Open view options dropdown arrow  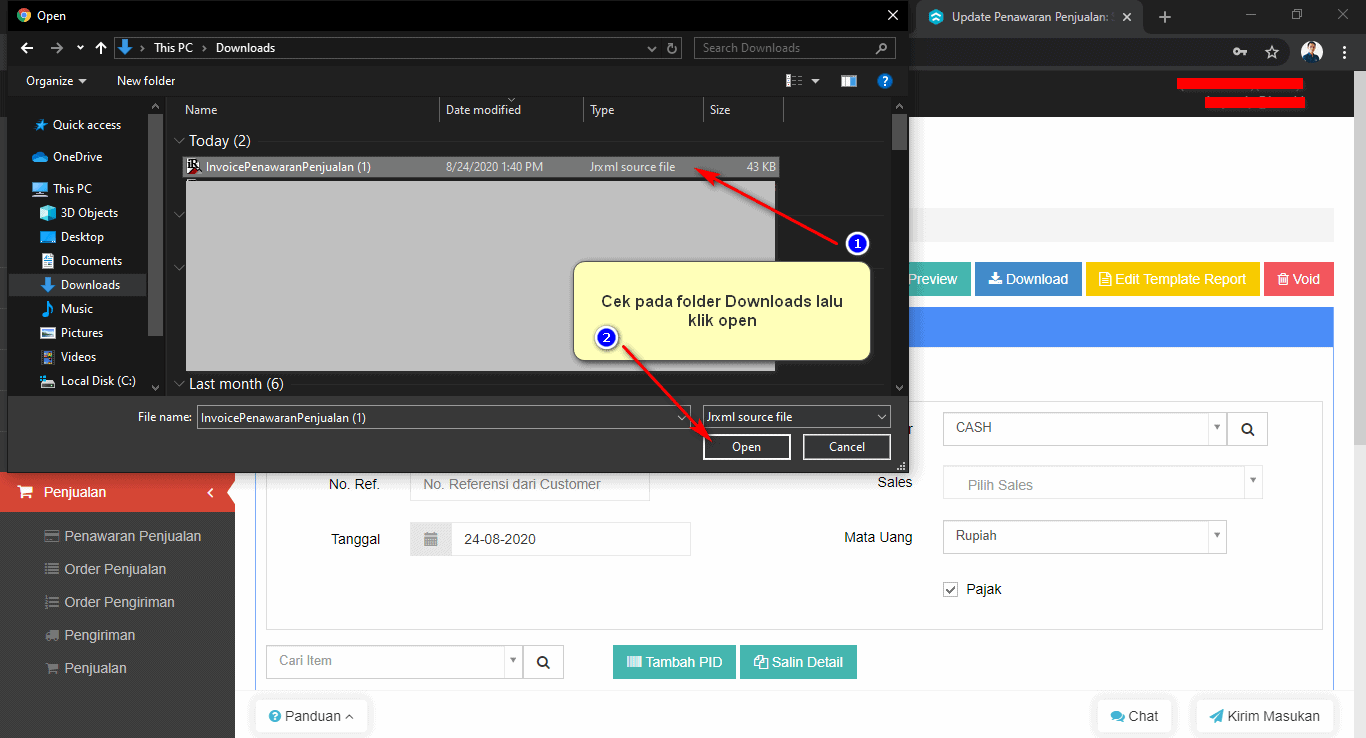click(x=815, y=81)
